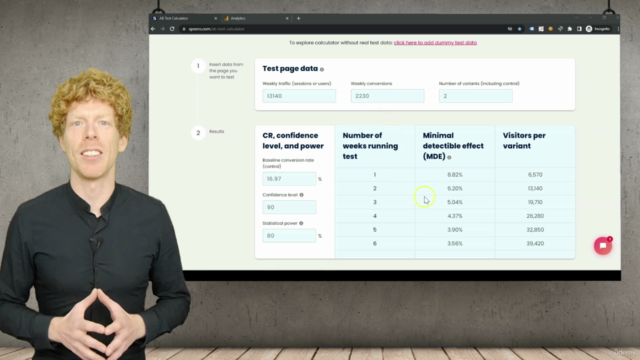Click the 6,570 visitors per variant value
640x360 pixels.
[535, 175]
